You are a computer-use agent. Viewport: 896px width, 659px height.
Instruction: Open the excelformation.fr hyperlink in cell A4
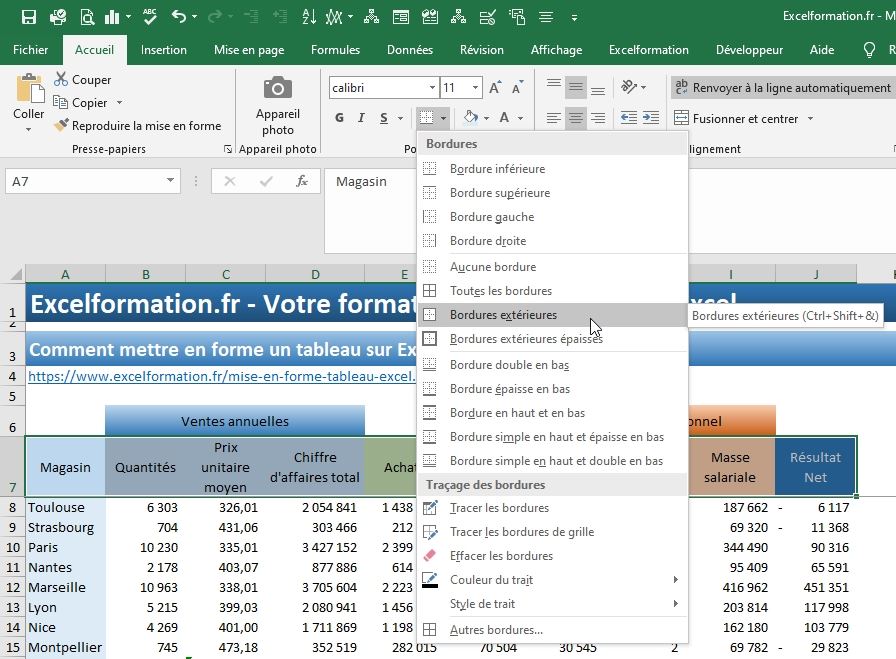click(222, 377)
